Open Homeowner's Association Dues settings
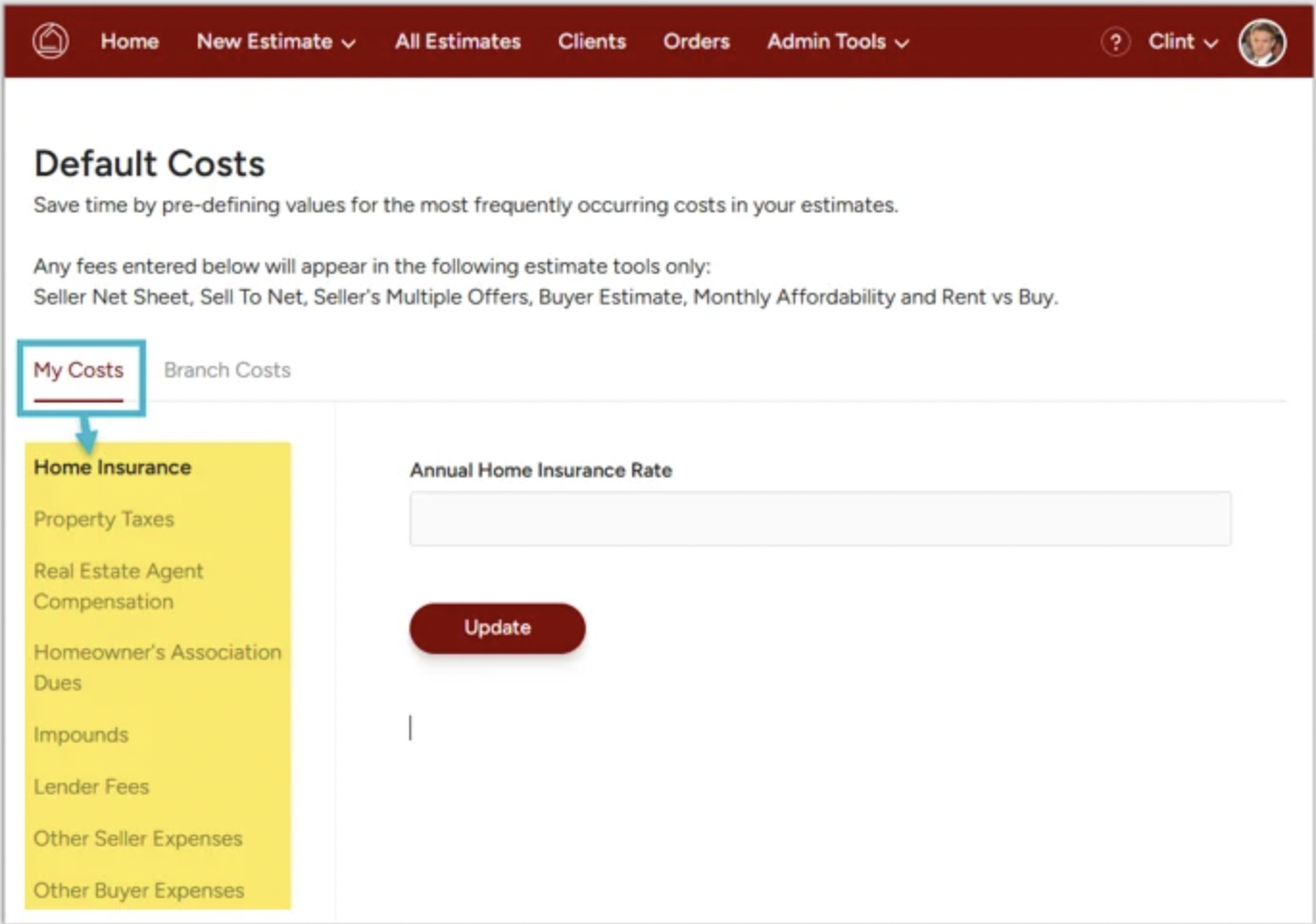Viewport: 1316px width, 924px height. click(x=158, y=668)
